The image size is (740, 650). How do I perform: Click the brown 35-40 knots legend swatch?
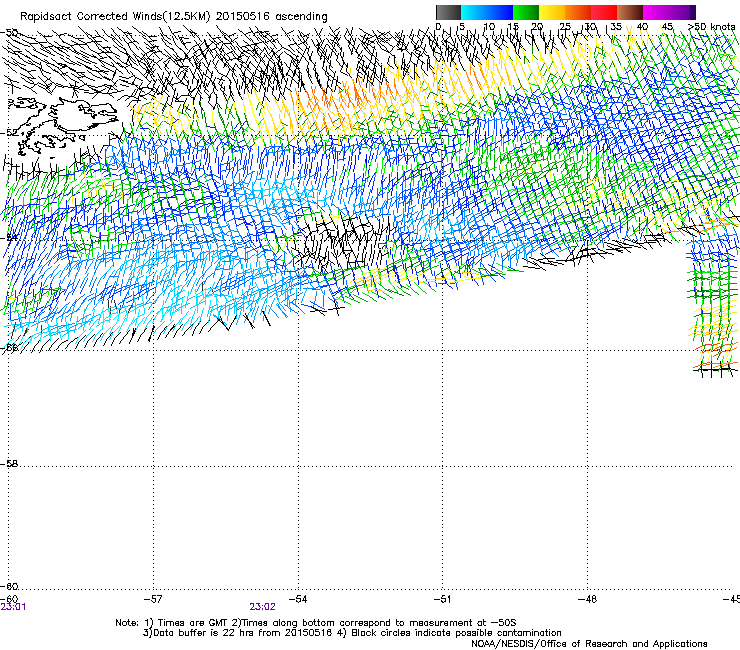(x=630, y=12)
